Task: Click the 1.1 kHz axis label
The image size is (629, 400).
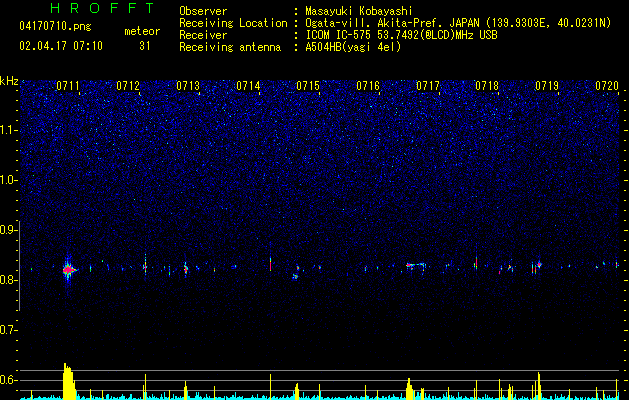Action: click(x=8, y=130)
